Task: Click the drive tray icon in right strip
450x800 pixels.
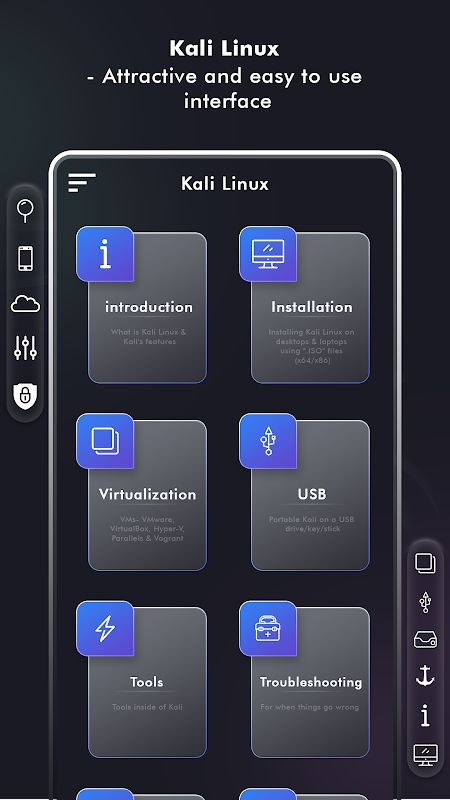Action: tap(425, 639)
